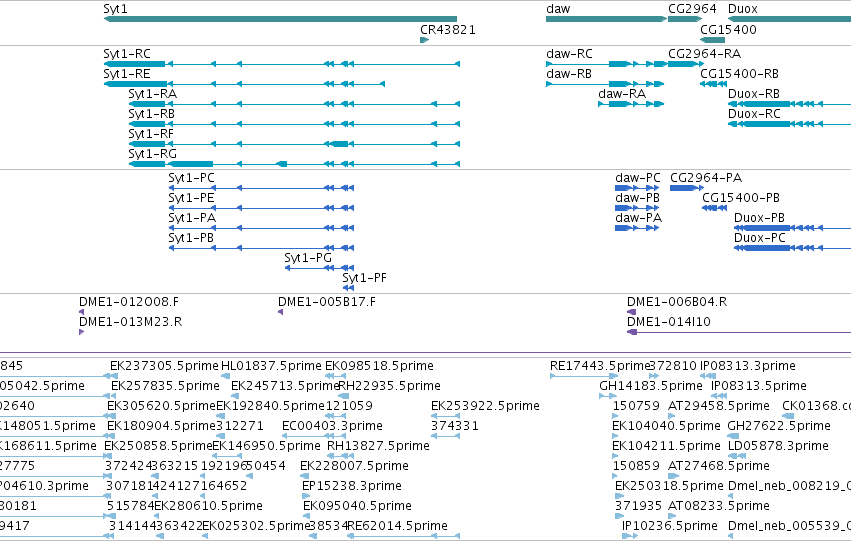Select feature DME1-012O08.F

click(x=81, y=312)
